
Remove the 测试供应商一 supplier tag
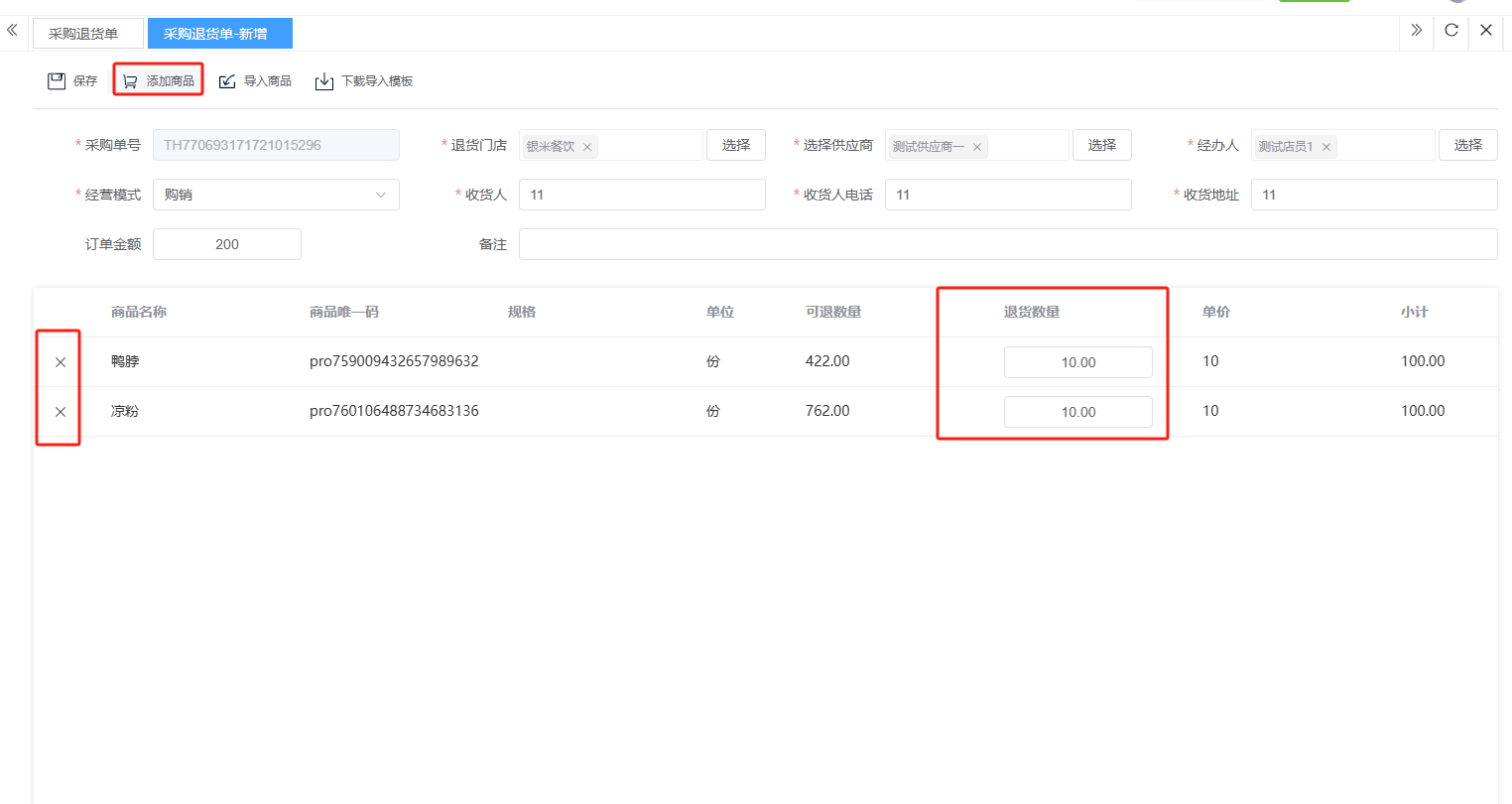pyautogui.click(x=977, y=147)
